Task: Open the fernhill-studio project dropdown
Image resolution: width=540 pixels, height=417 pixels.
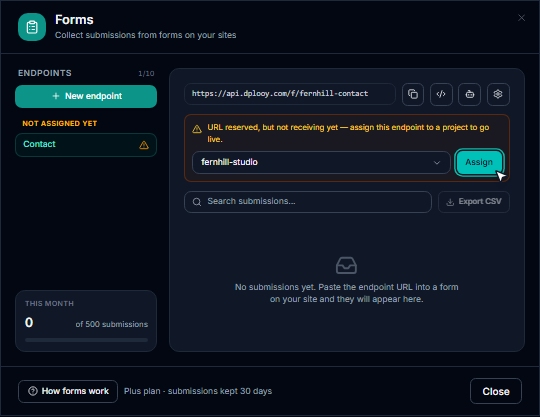Action: [x=321, y=162]
